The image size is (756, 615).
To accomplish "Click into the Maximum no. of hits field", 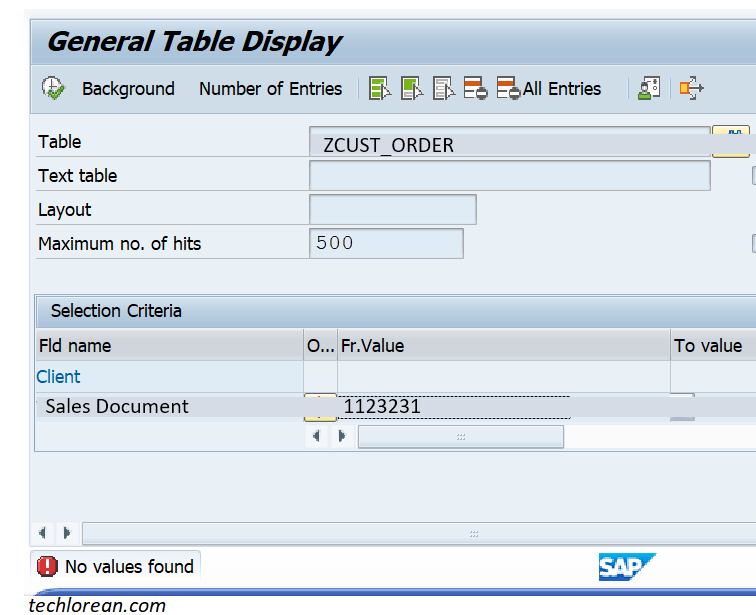I will coord(386,243).
